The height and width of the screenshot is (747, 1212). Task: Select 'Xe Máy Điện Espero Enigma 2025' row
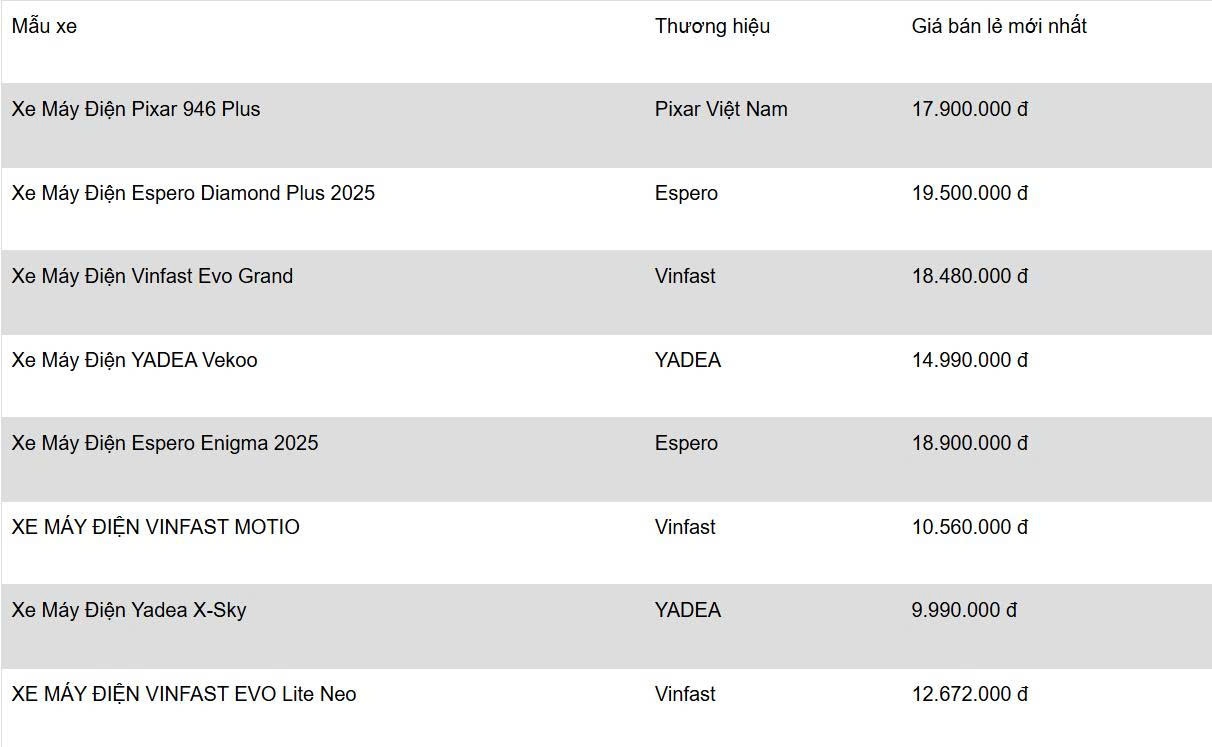click(165, 443)
